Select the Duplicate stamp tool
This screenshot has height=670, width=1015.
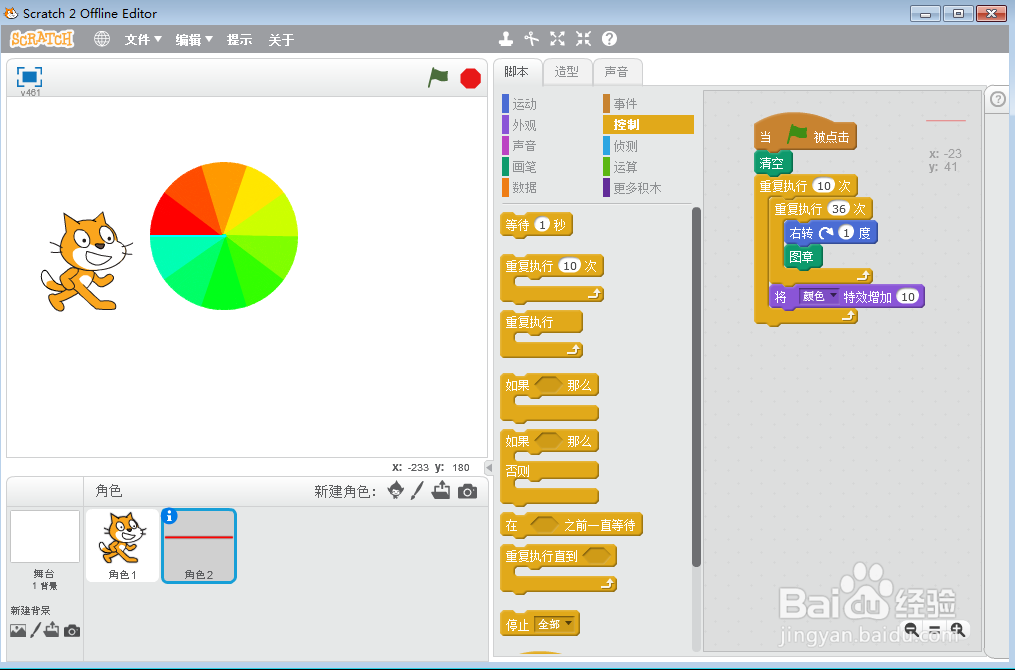[x=506, y=39]
